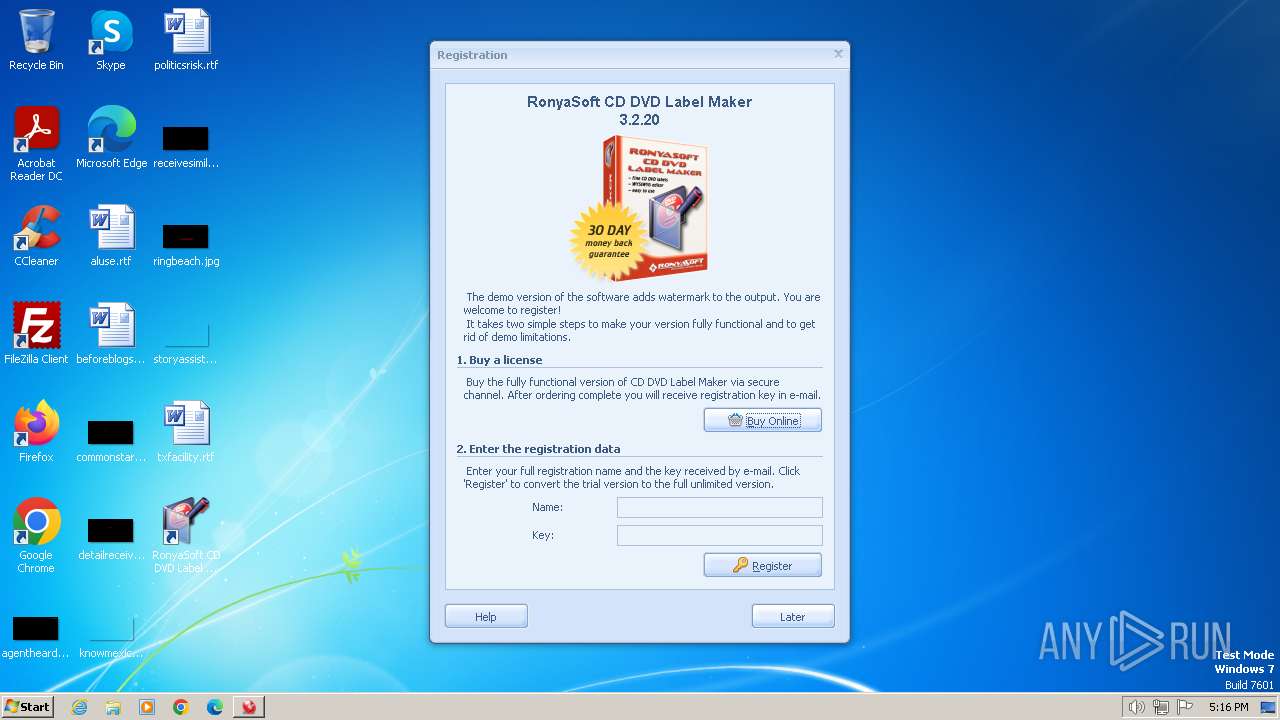Close the Registration dialog
The width and height of the screenshot is (1280, 720).
click(838, 54)
